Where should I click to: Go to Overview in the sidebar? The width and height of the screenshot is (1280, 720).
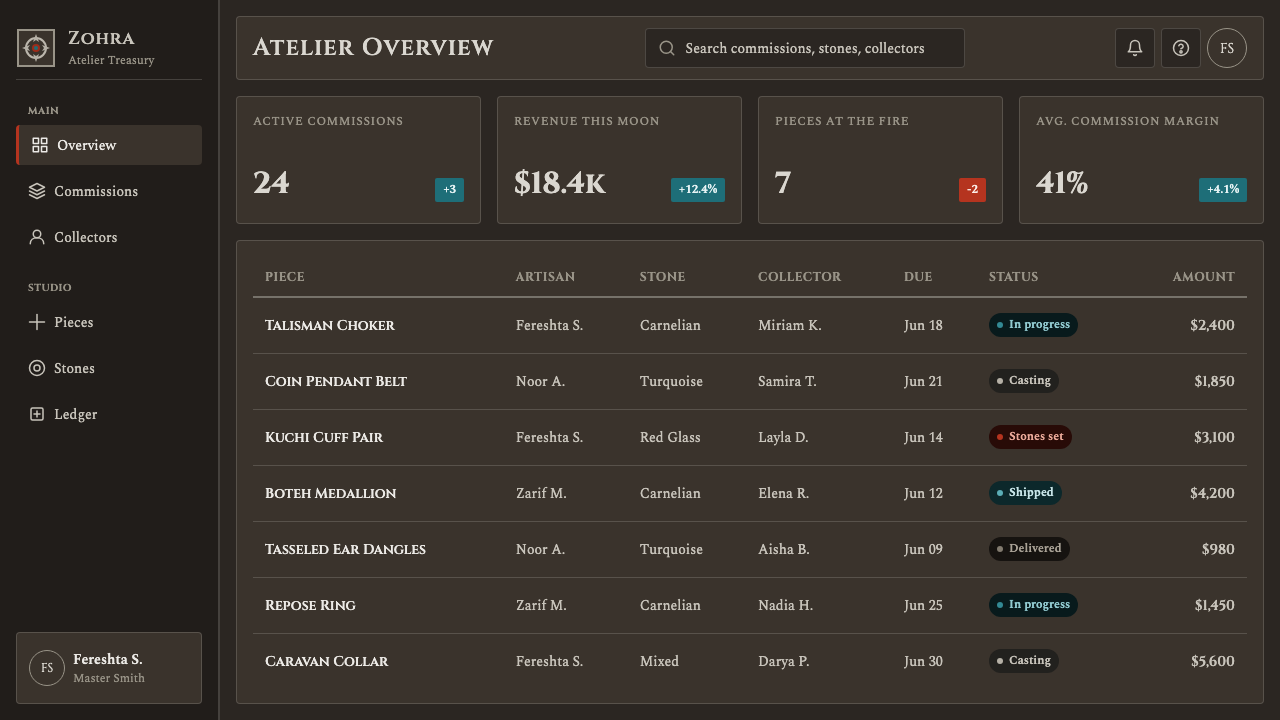[109, 145]
